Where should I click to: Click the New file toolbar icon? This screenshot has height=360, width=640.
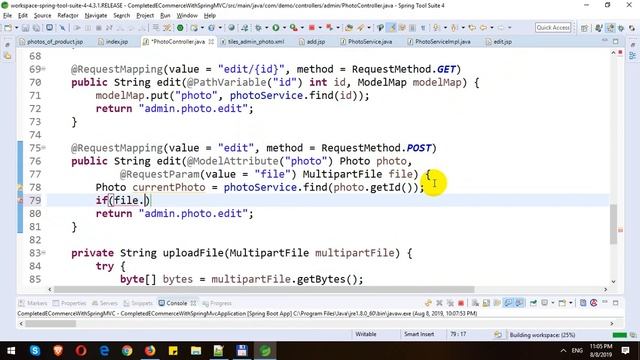pyautogui.click(x=8, y=28)
